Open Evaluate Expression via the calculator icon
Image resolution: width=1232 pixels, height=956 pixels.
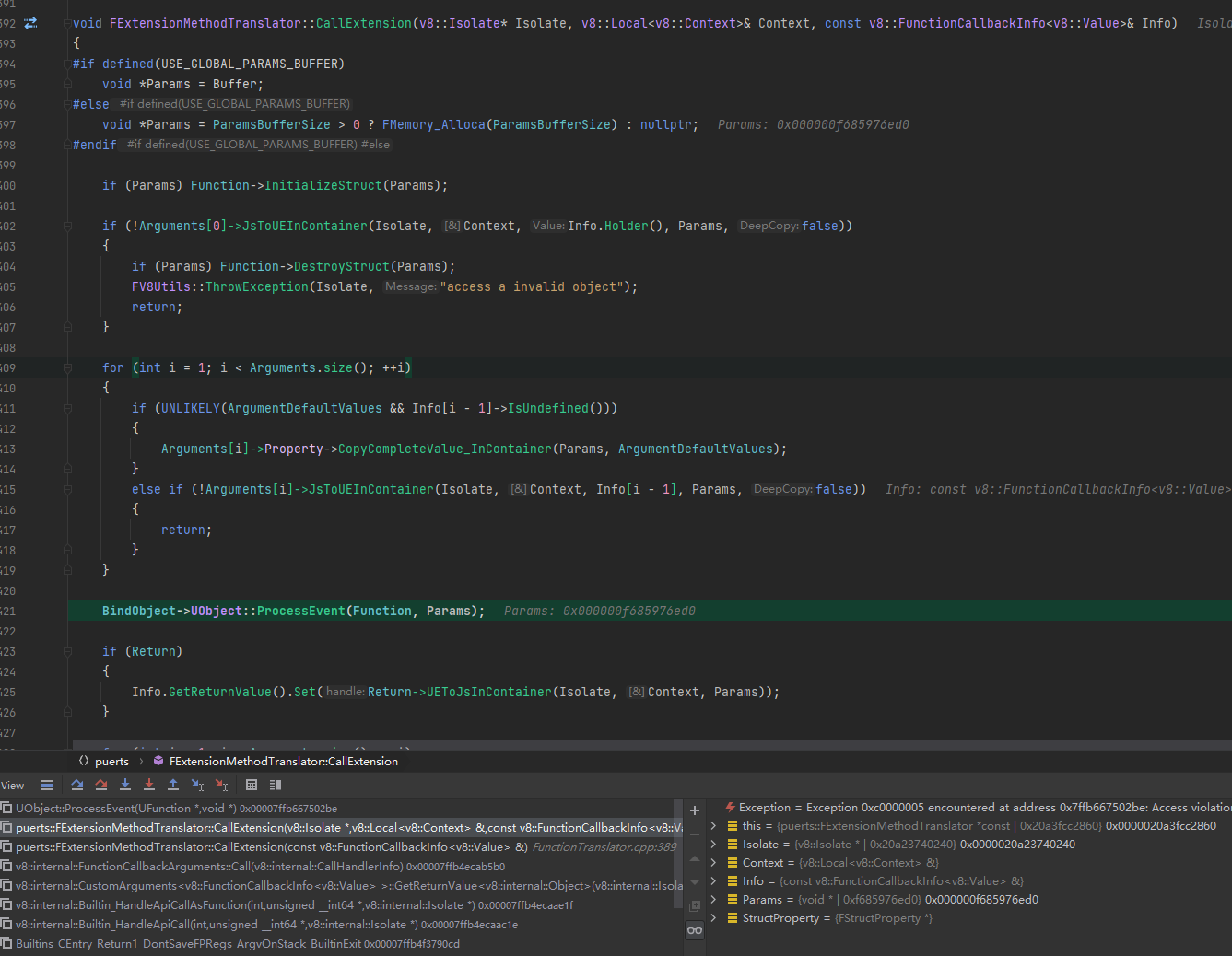252,785
